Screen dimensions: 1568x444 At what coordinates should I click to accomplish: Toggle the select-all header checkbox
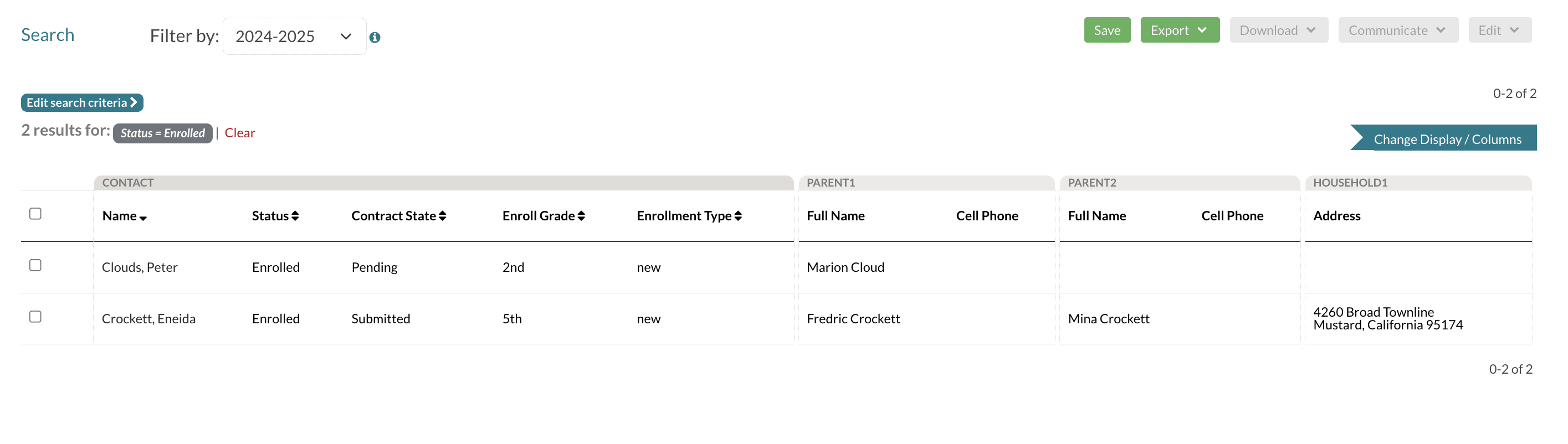(x=35, y=214)
